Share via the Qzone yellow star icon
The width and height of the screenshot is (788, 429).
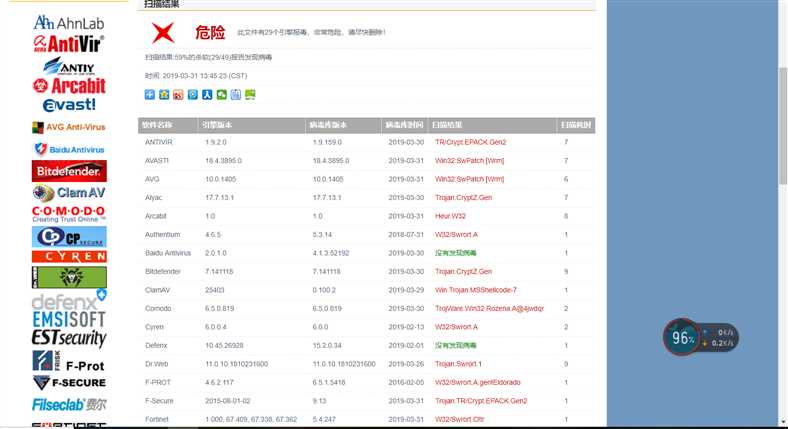[164, 94]
